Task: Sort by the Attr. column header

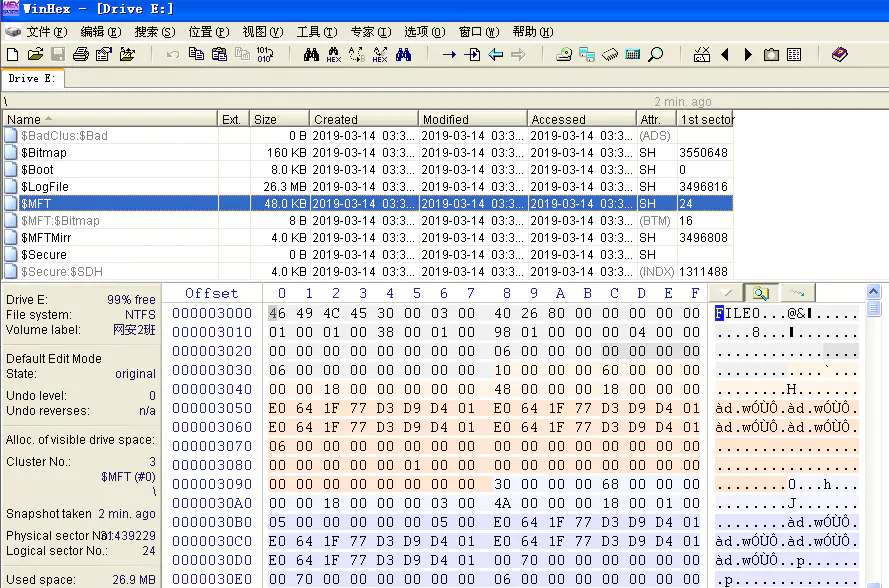Action: pos(656,119)
